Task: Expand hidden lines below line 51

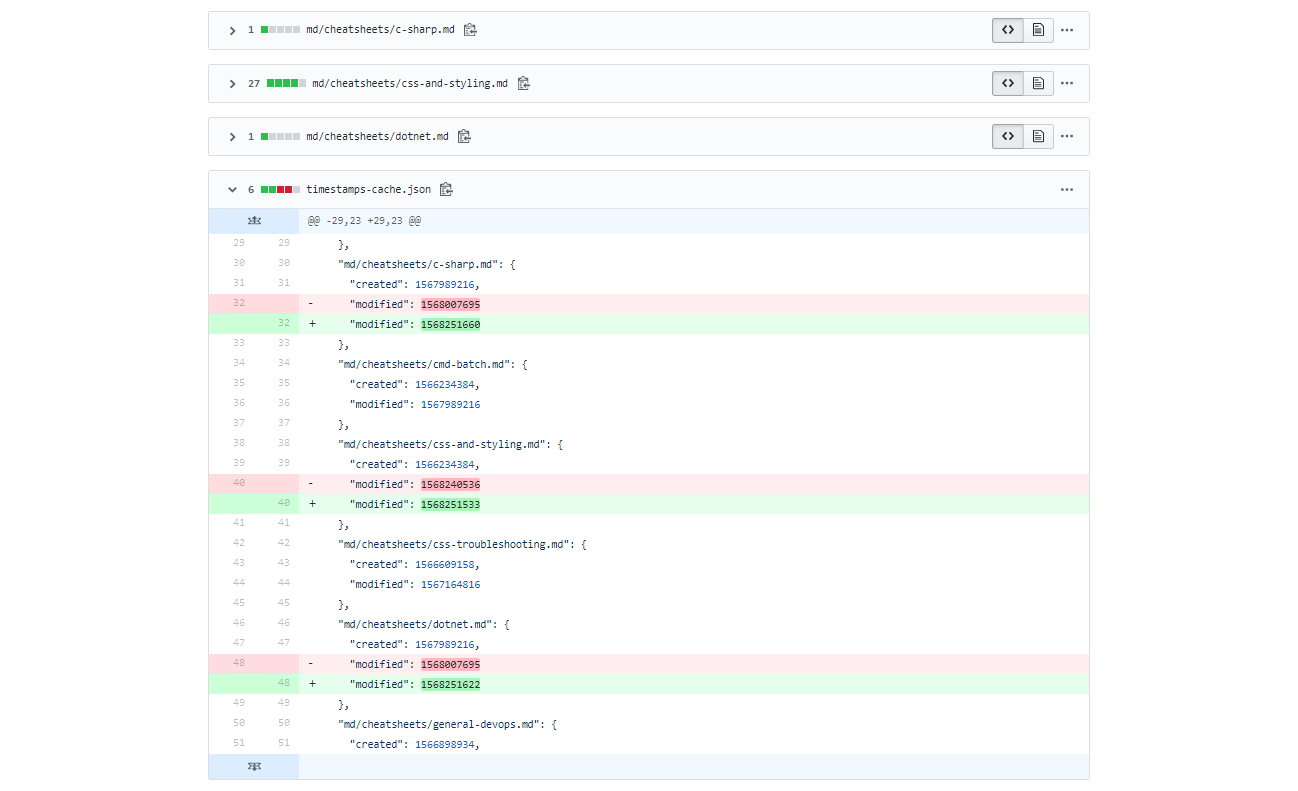Action: [x=254, y=766]
